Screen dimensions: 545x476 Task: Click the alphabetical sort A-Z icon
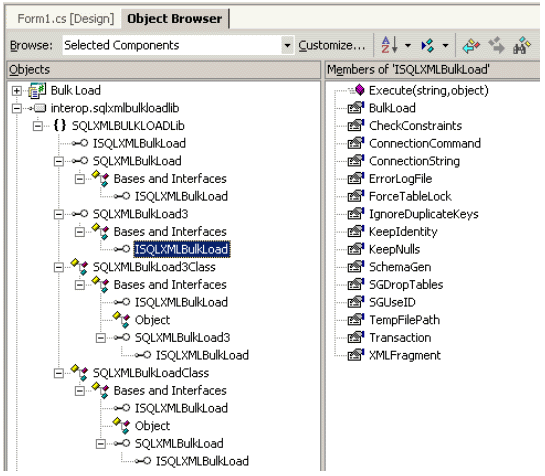[389, 45]
